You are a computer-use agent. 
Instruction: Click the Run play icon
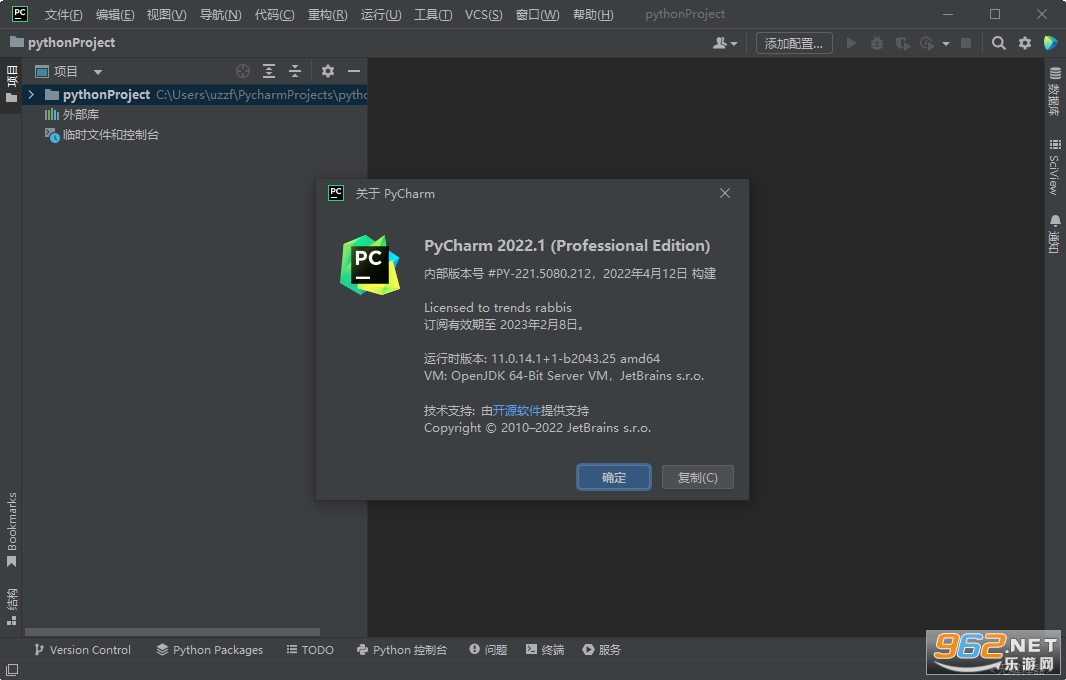click(x=850, y=44)
